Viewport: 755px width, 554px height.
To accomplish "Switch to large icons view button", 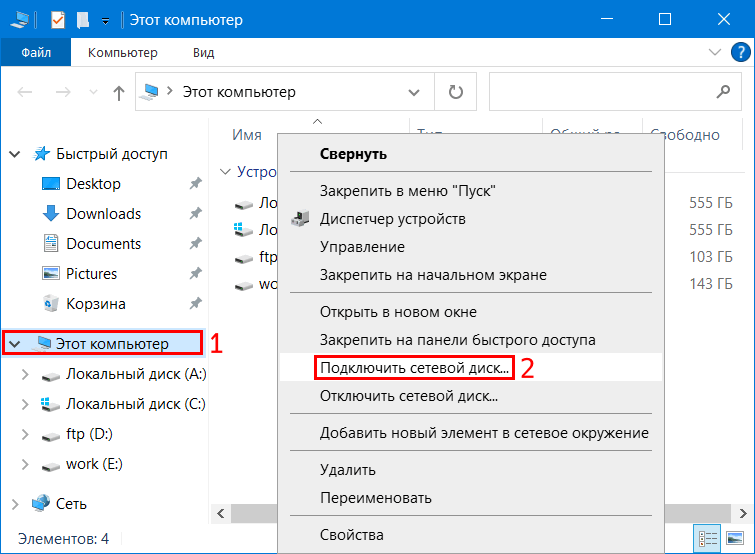I will click(736, 538).
